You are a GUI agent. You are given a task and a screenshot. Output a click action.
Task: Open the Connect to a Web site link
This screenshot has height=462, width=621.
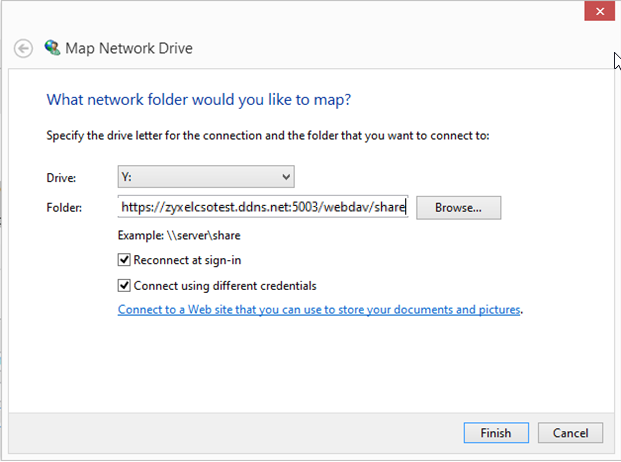point(319,310)
